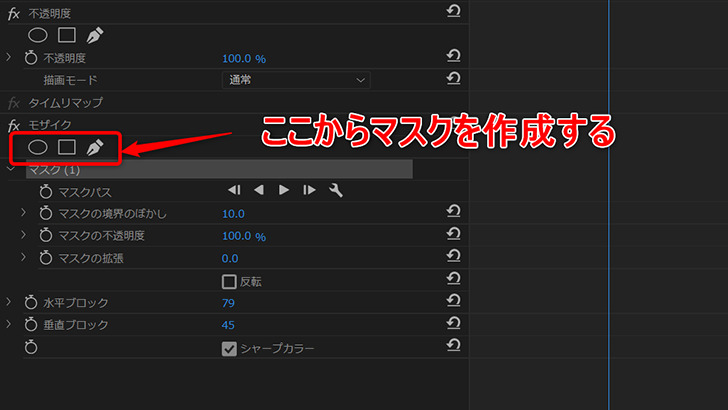Screen dimensions: 728x410
Task: Expand マスクの境界のぼかし parameter
Action: click(x=23, y=213)
